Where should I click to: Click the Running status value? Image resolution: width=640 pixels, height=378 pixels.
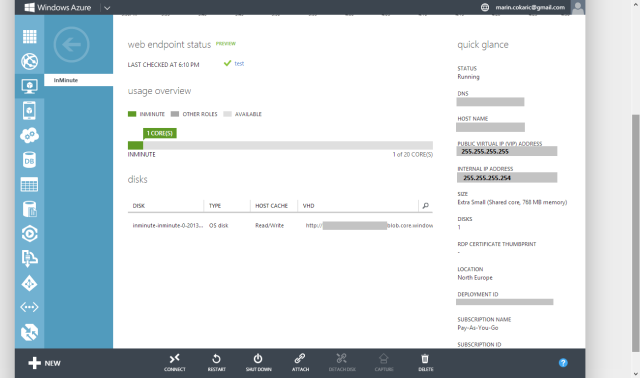pyautogui.click(x=468, y=77)
